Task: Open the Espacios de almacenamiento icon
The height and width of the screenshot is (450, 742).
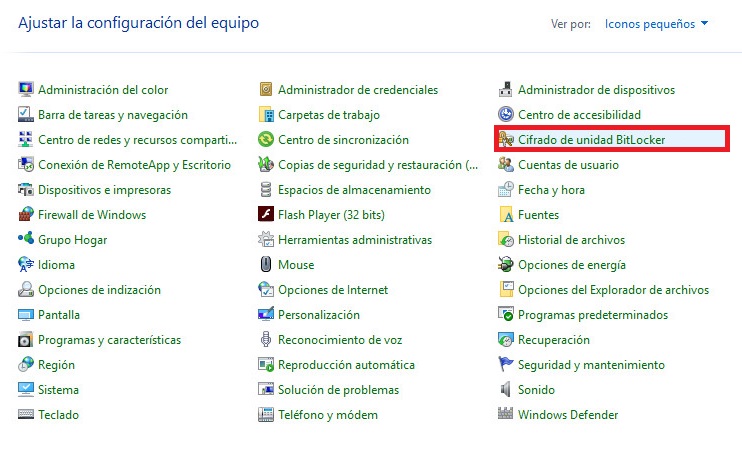Action: [x=266, y=189]
